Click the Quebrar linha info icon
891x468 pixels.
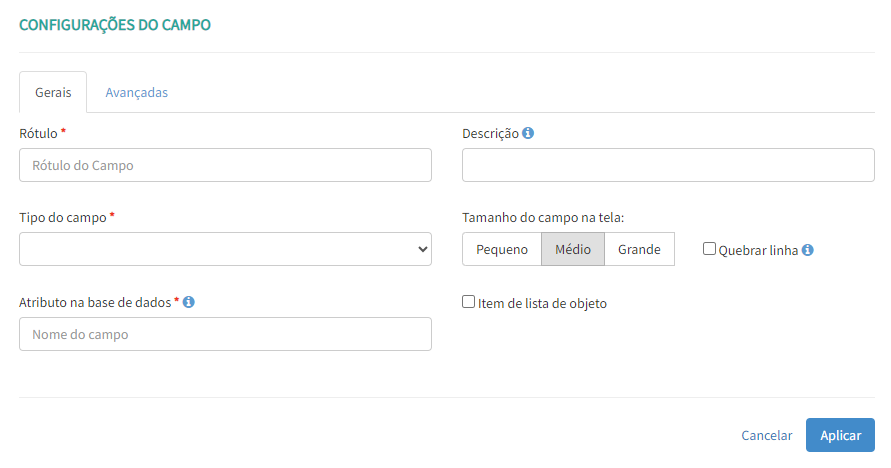(x=808, y=250)
